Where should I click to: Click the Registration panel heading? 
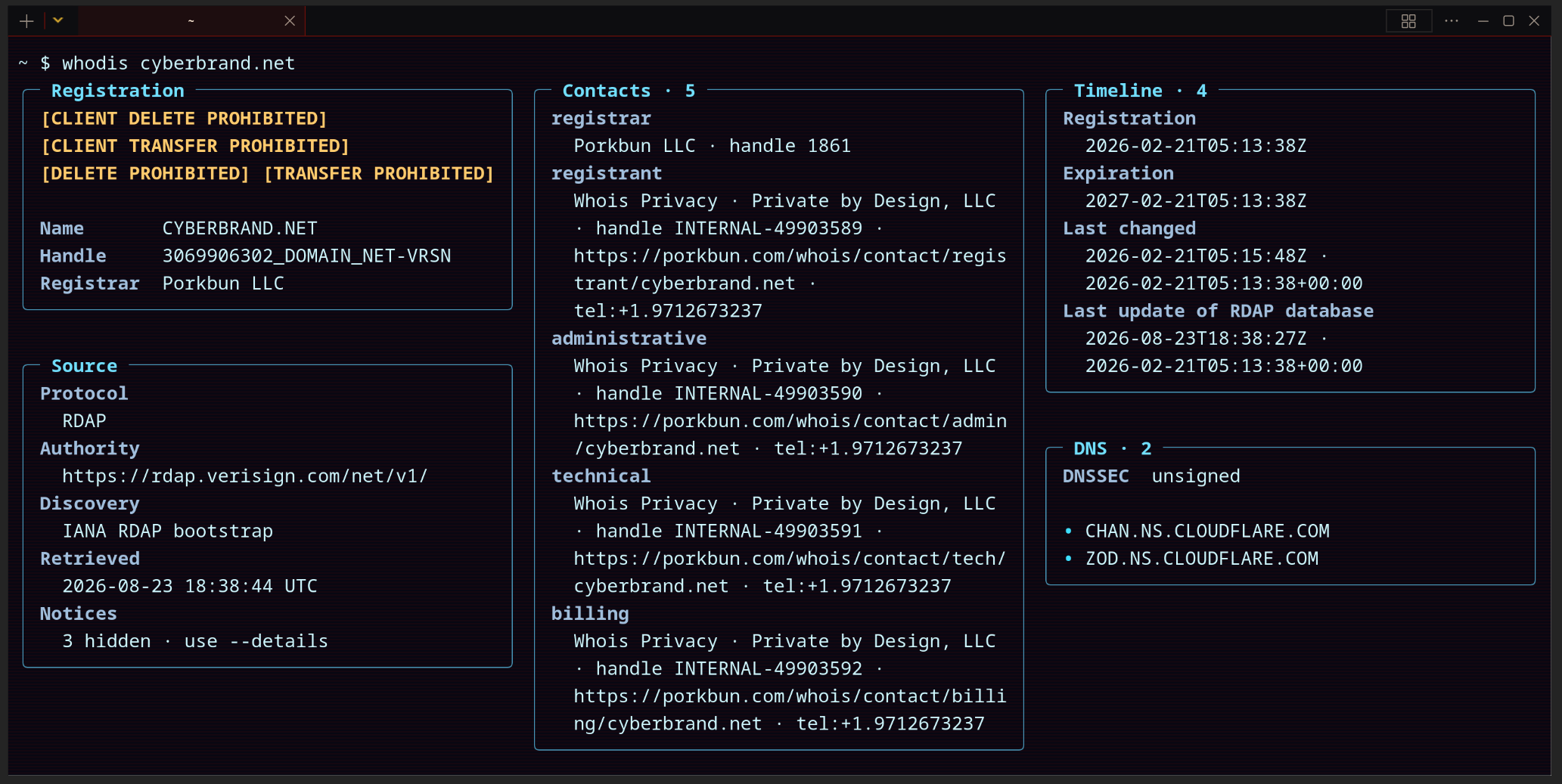[118, 91]
